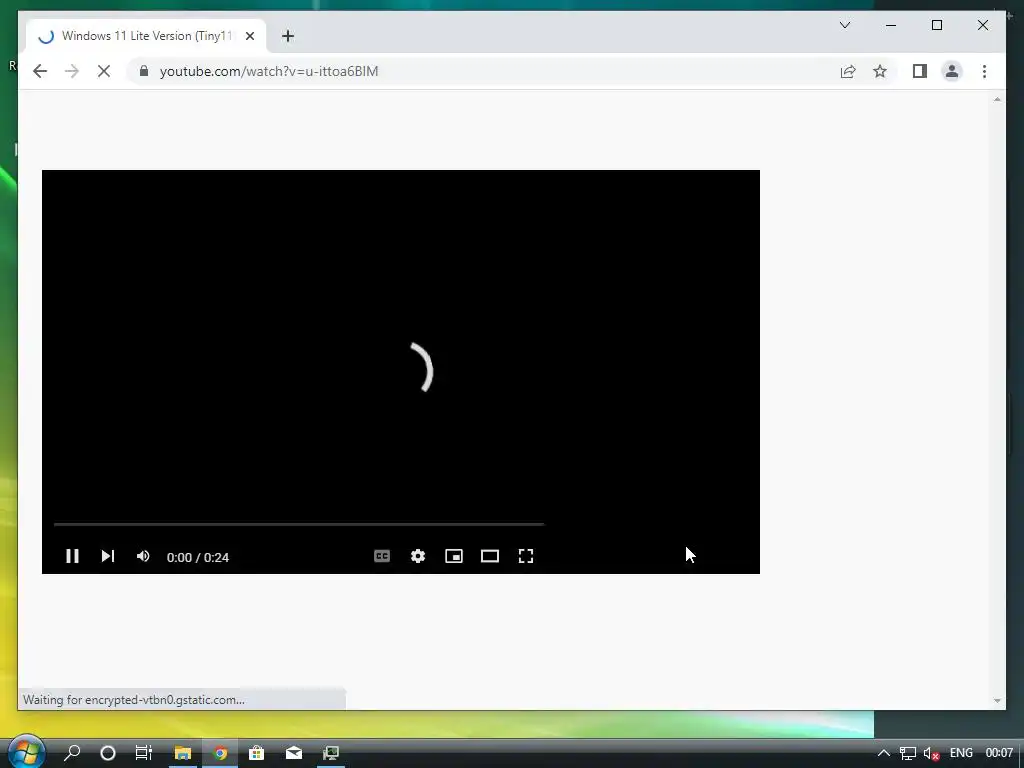1024x768 pixels.
Task: Open network status tray icon
Action: click(x=908, y=753)
